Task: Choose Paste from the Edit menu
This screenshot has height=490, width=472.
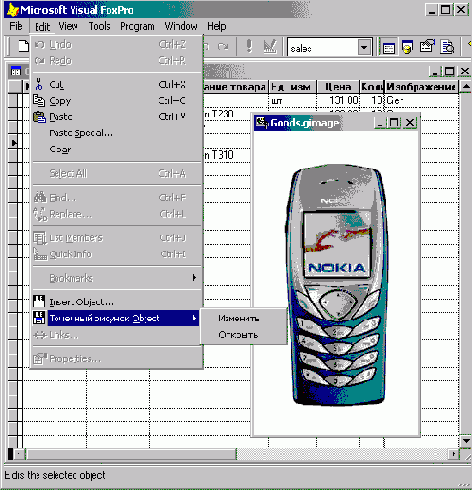Action: click(x=116, y=117)
